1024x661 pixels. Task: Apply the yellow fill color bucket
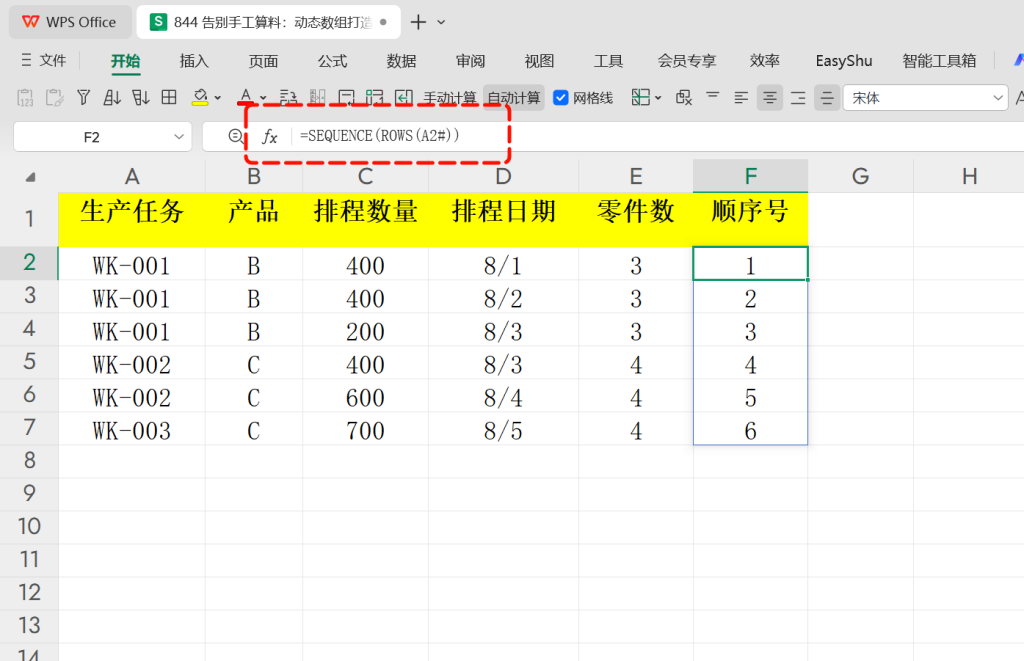[x=200, y=98]
